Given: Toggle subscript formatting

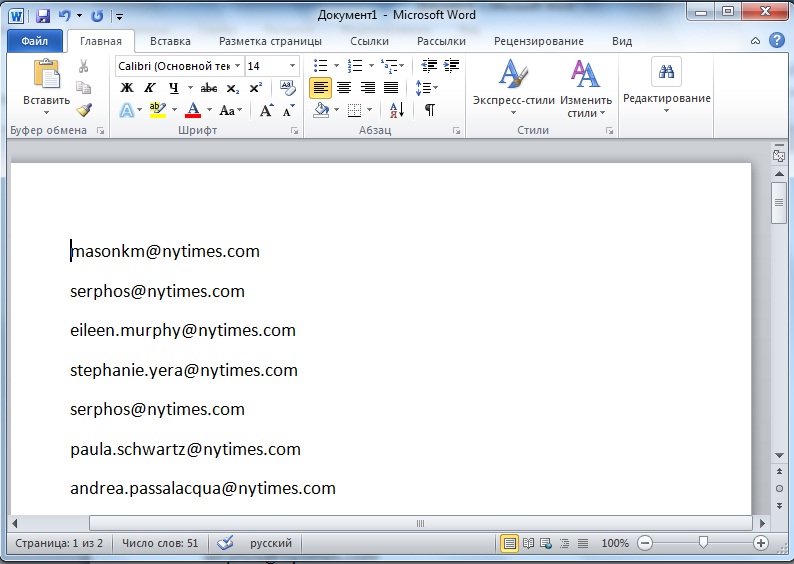Looking at the screenshot, I should coord(232,88).
